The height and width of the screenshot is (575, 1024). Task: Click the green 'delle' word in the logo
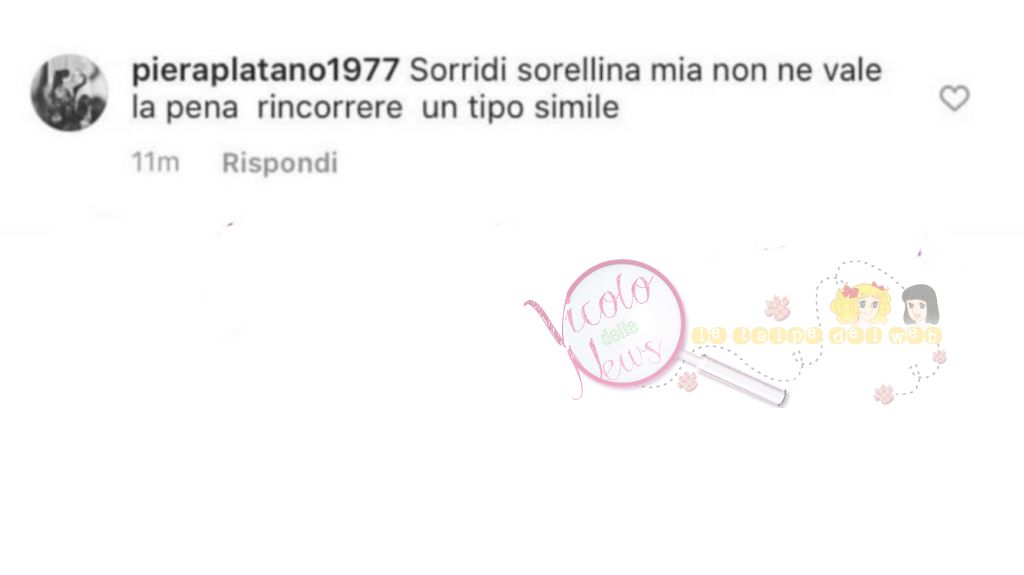pyautogui.click(x=618, y=334)
